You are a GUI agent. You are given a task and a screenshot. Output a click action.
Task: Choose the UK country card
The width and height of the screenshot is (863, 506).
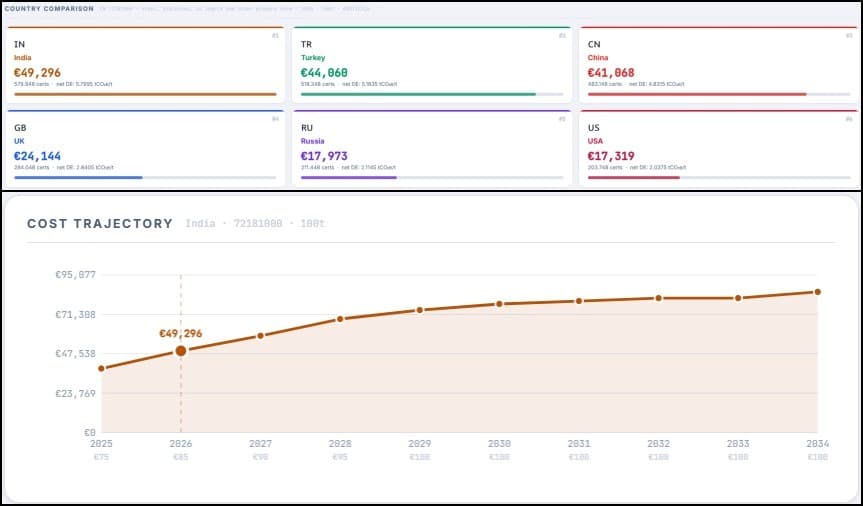[144, 147]
